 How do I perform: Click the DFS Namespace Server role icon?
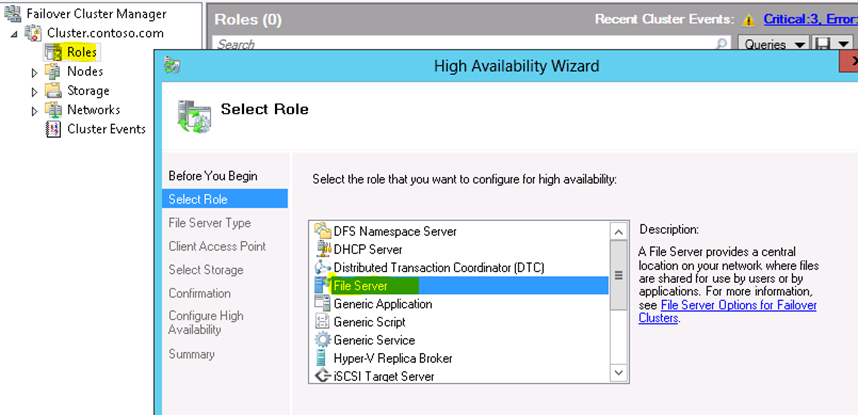tap(323, 230)
